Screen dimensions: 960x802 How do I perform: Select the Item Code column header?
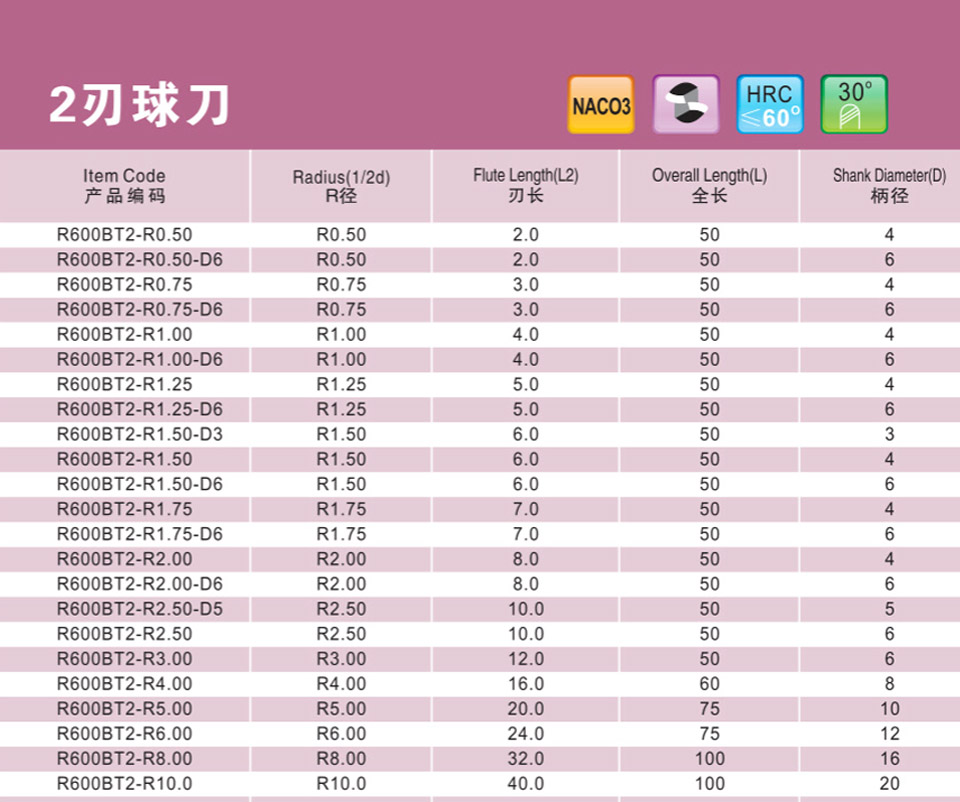pyautogui.click(x=125, y=185)
